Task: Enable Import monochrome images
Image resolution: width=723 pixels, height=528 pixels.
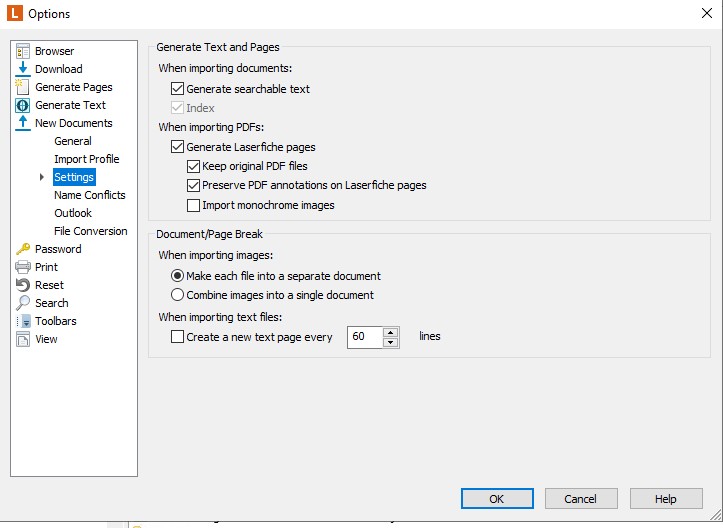Action: pos(194,205)
